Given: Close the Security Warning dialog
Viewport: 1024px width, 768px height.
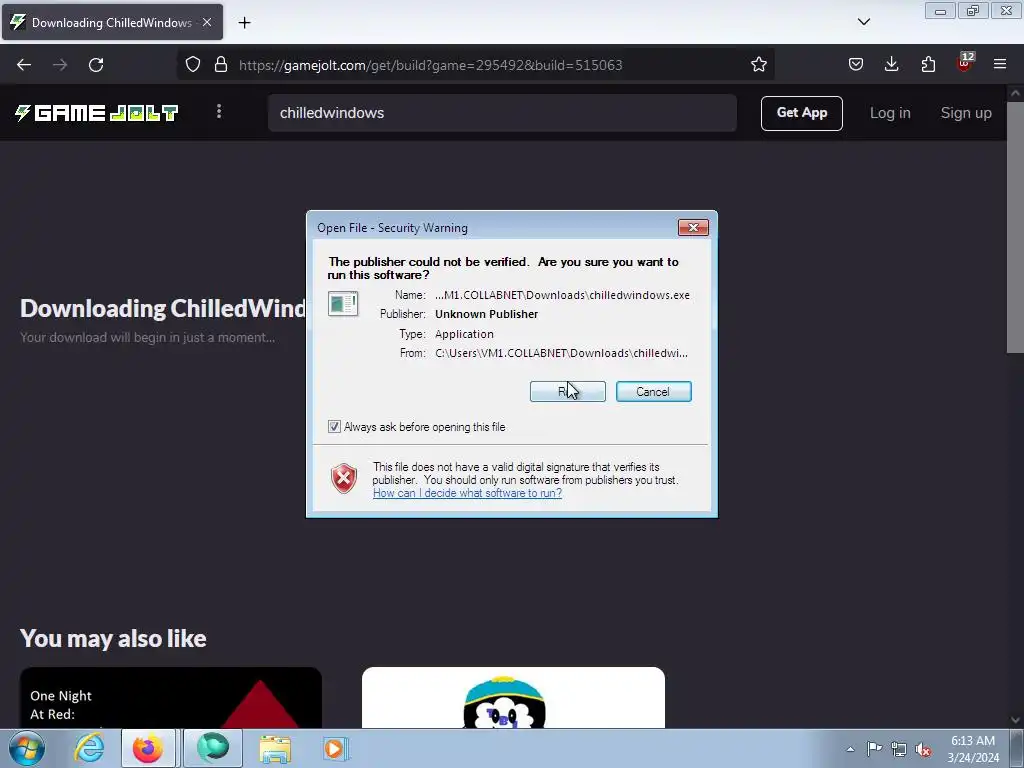Looking at the screenshot, I should coord(693,227).
